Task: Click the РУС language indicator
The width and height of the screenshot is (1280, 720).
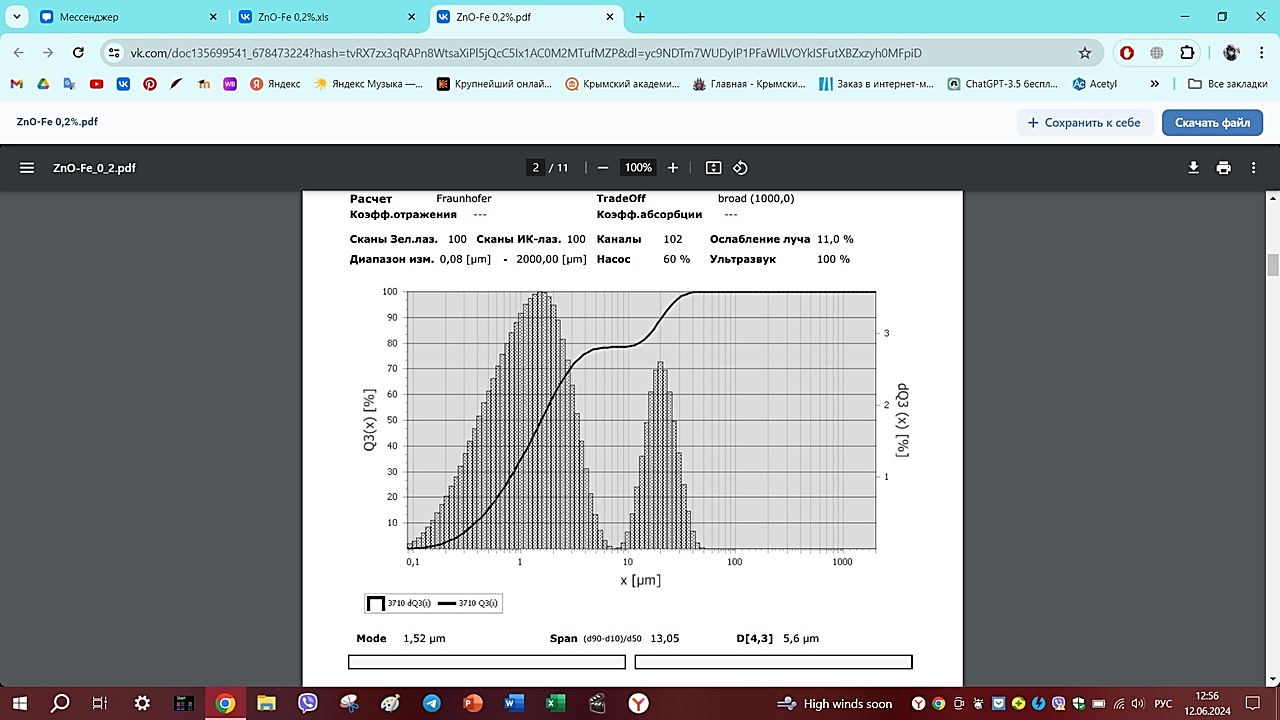Action: pyautogui.click(x=1163, y=704)
